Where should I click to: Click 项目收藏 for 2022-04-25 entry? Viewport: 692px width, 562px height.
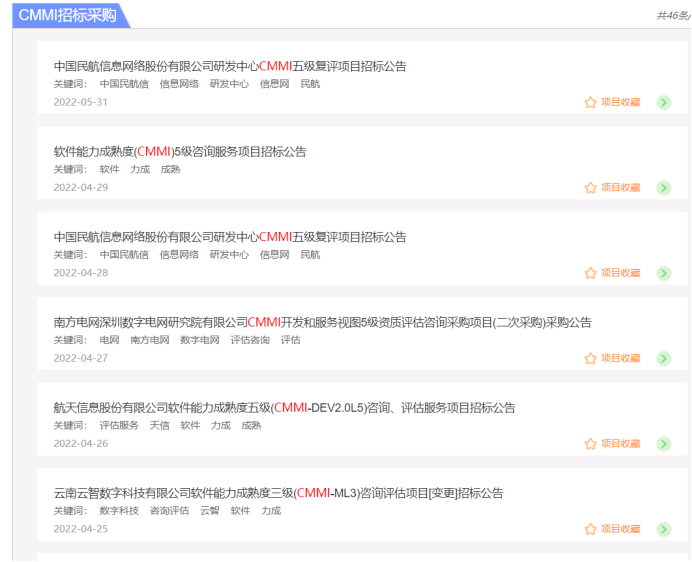[621, 528]
